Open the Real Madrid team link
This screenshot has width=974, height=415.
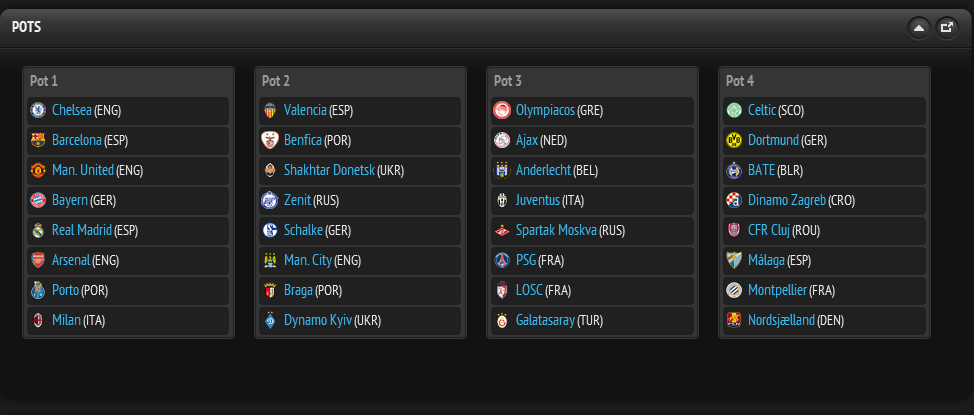[x=82, y=230]
